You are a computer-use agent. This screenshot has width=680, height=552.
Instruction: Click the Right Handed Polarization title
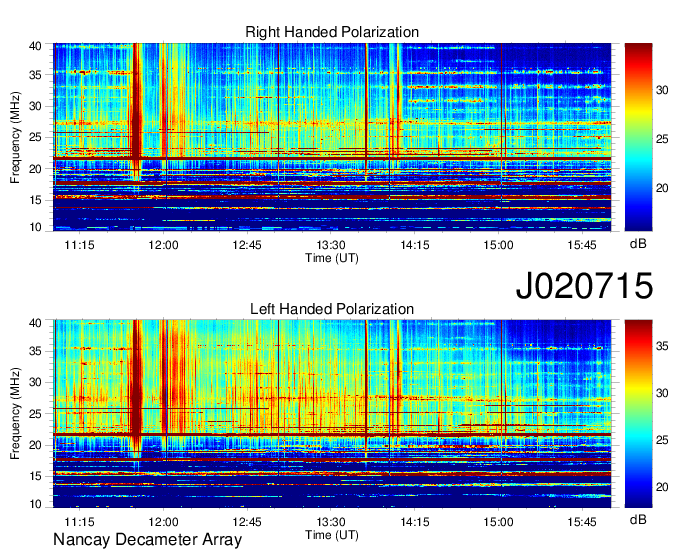[332, 32]
